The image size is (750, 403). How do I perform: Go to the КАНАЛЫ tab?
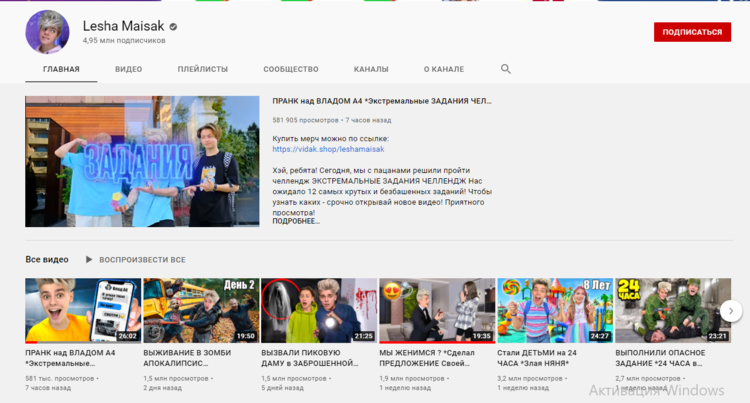pyautogui.click(x=371, y=69)
